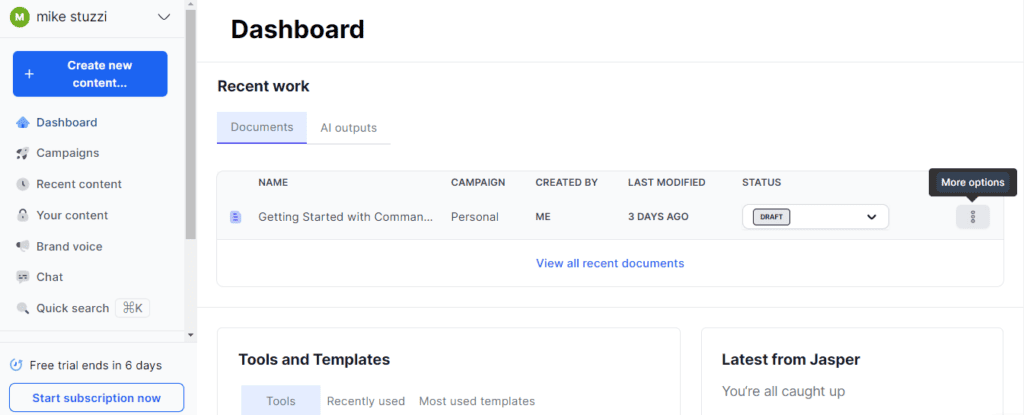This screenshot has width=1024, height=415.
Task: Open the DRAFT status dropdown
Action: click(815, 217)
